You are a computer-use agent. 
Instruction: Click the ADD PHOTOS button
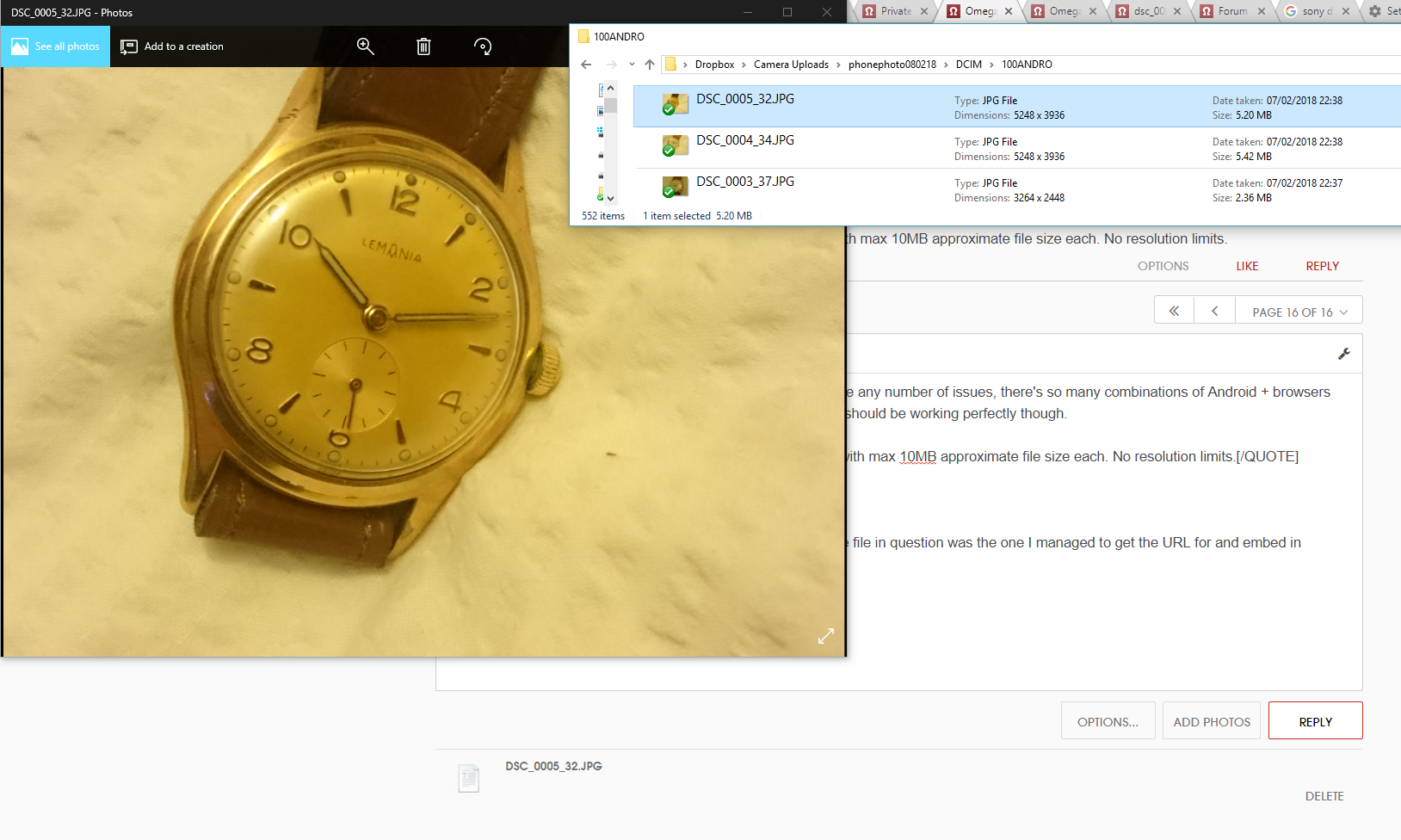pyautogui.click(x=1211, y=721)
